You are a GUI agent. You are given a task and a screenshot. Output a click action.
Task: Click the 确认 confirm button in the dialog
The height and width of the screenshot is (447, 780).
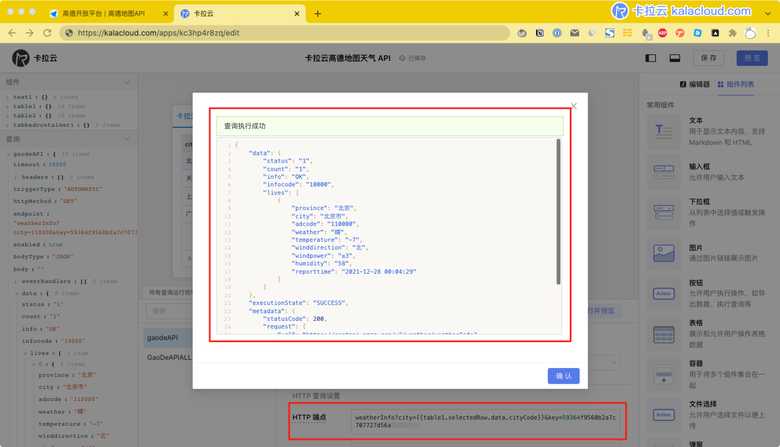click(563, 376)
